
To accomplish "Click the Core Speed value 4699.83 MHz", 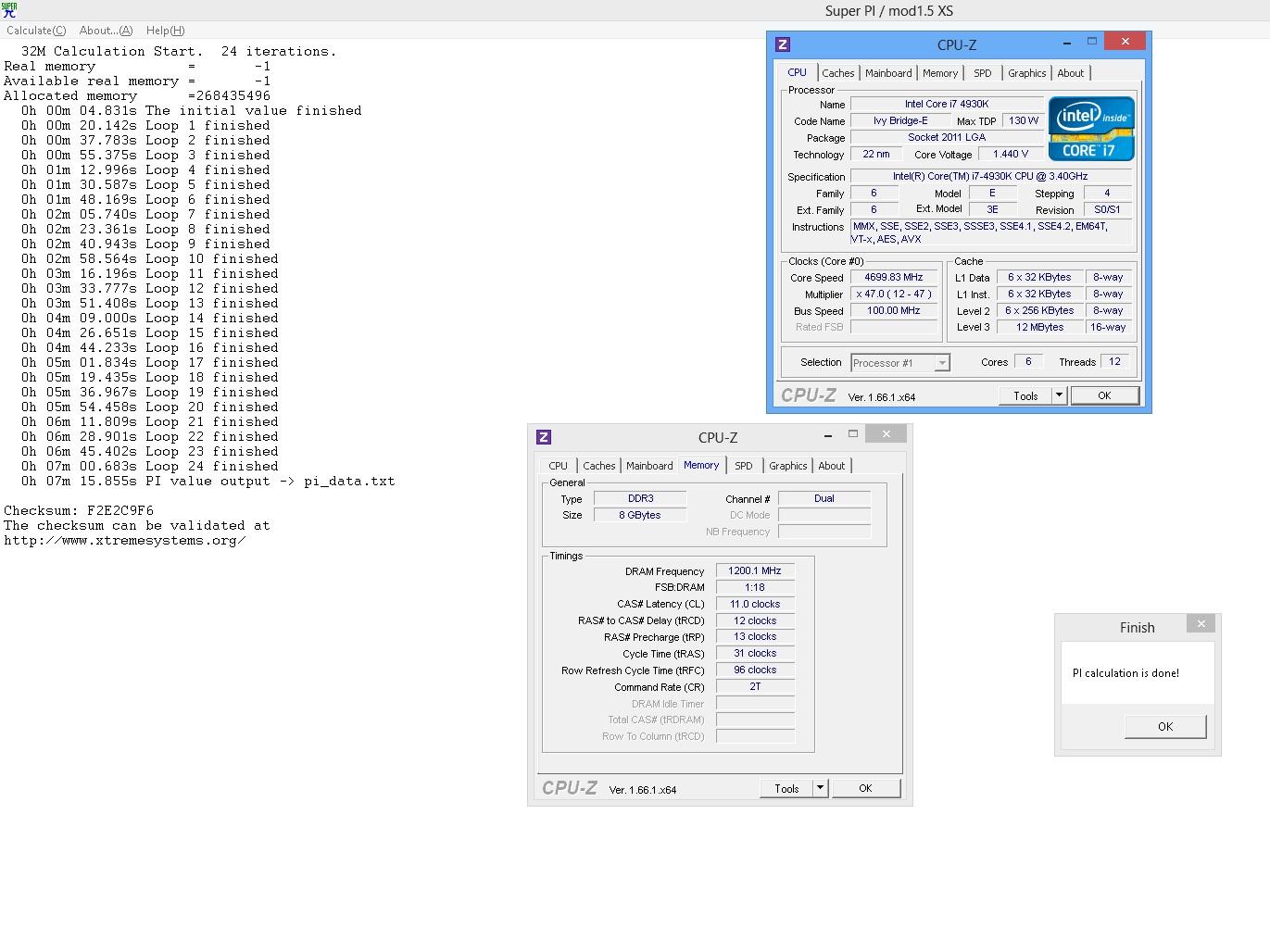I will click(x=894, y=277).
